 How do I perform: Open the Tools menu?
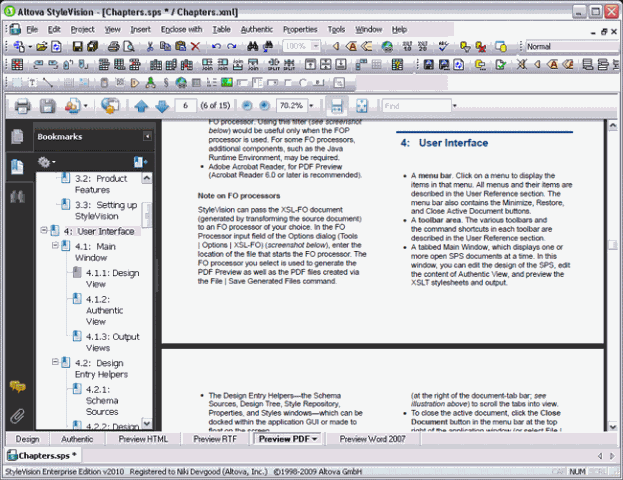(336, 29)
